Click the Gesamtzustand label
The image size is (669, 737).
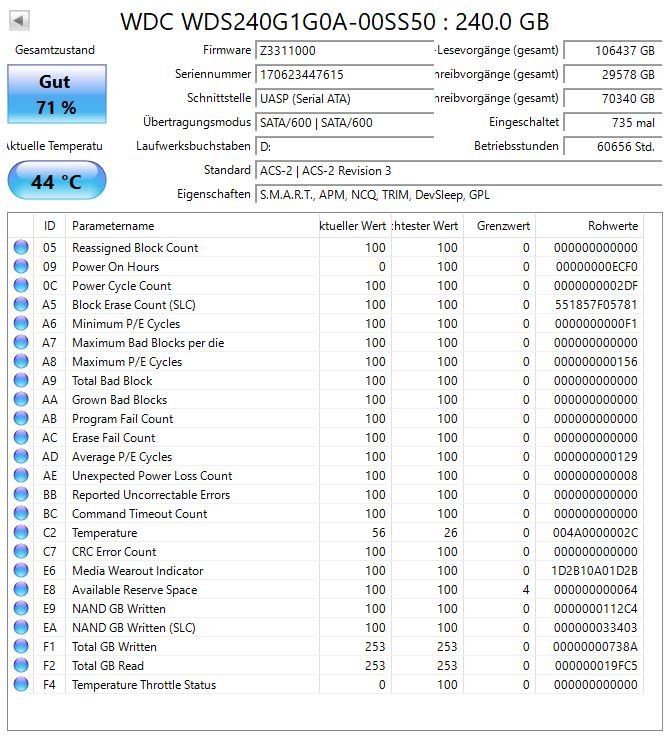(55, 50)
